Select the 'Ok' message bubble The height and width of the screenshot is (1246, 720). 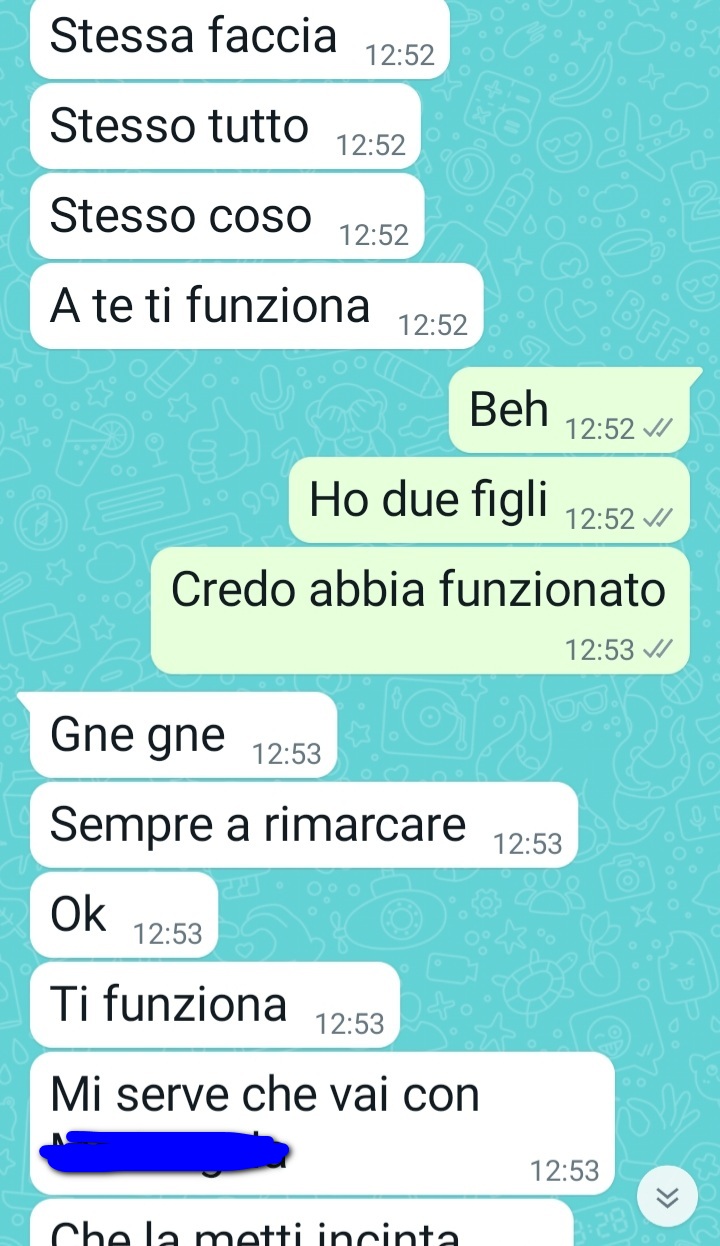tap(124, 915)
